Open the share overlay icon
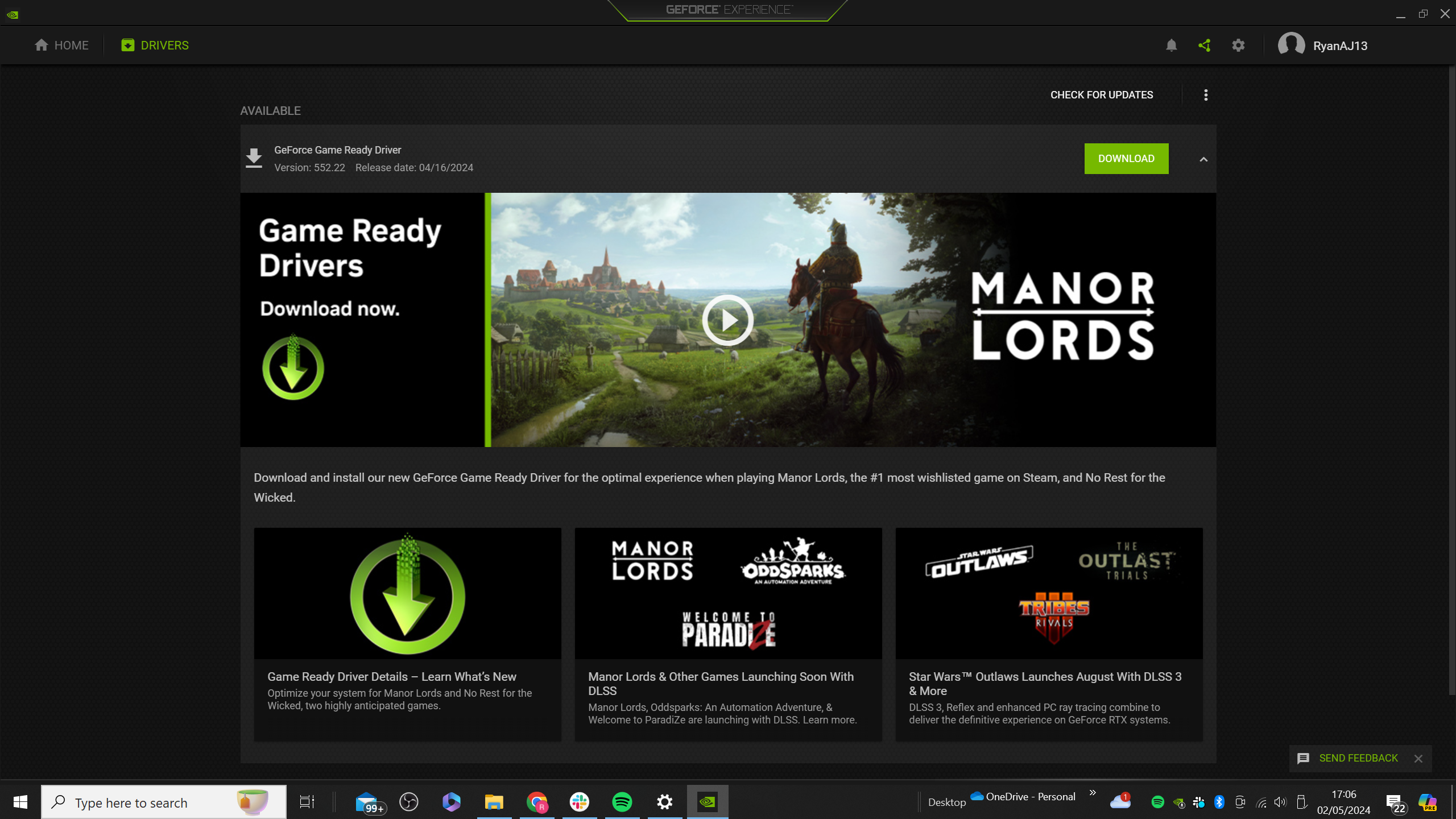 point(1205,45)
